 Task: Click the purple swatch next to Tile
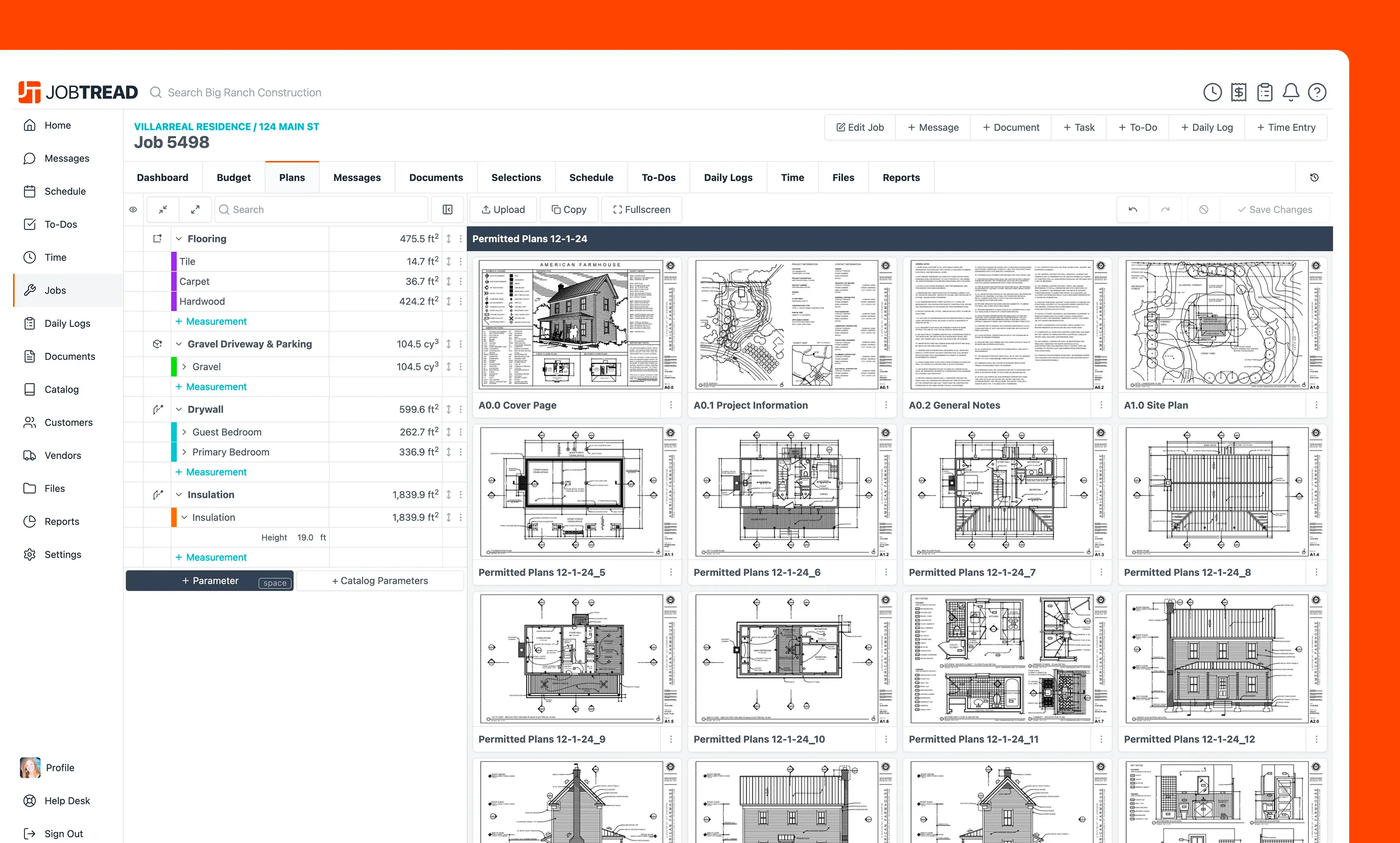[174, 262]
